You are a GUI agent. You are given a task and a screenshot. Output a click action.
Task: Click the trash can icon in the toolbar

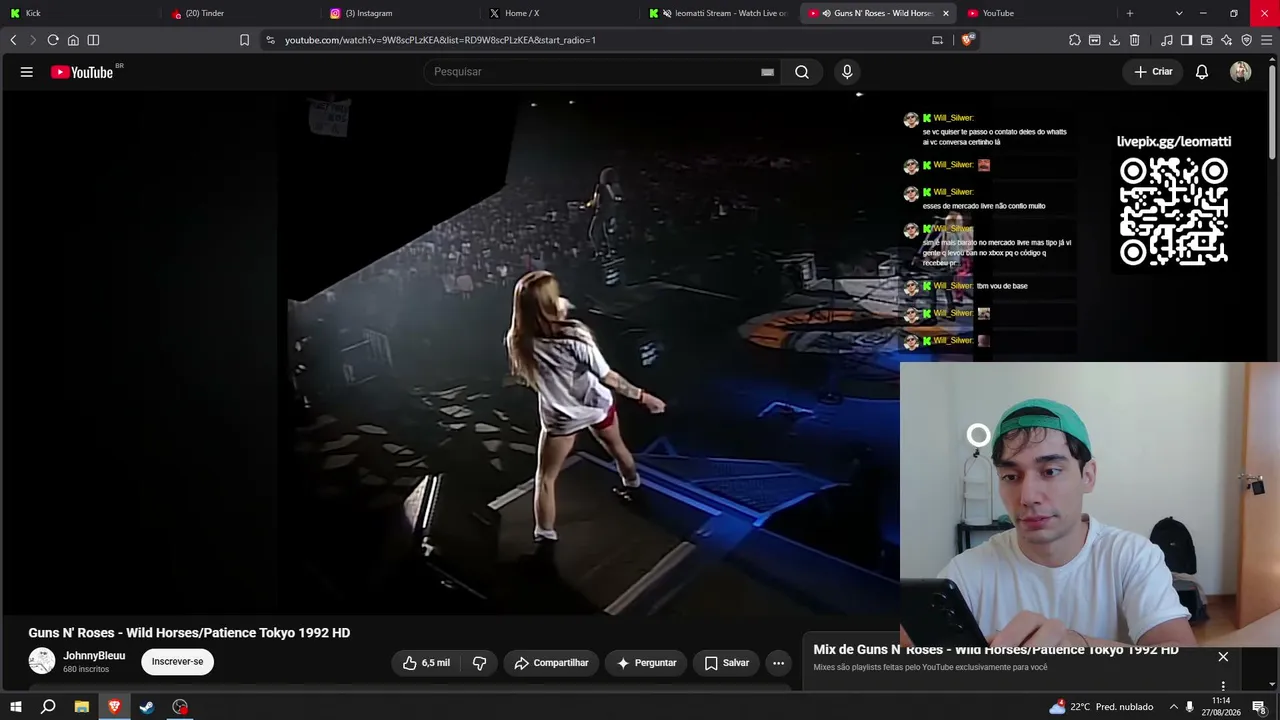point(1135,40)
